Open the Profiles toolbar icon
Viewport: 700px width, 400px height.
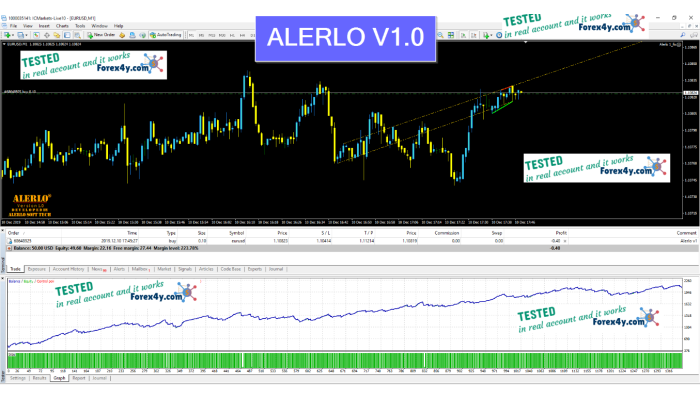point(21,35)
